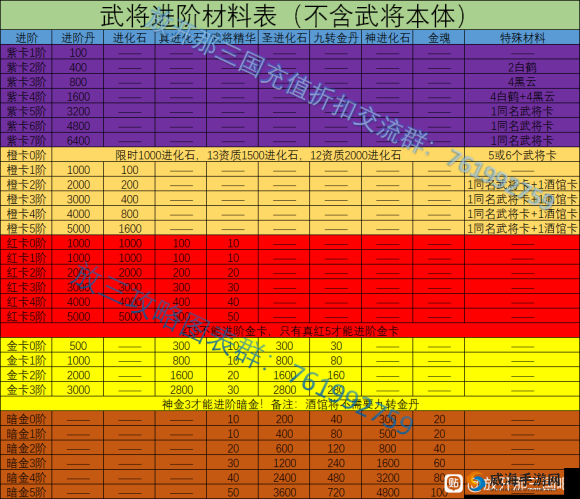Click the note about 真红5才能进阶金卡
The width and height of the screenshot is (580, 499).
pos(290,331)
